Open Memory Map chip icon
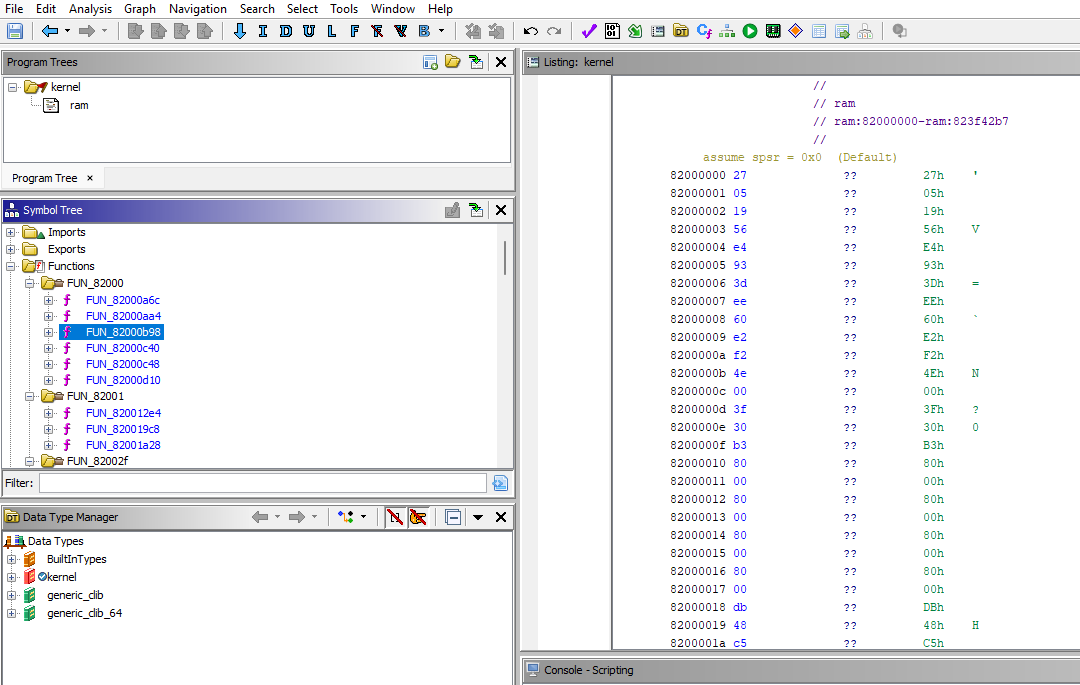The image size is (1080, 685). click(x=773, y=31)
